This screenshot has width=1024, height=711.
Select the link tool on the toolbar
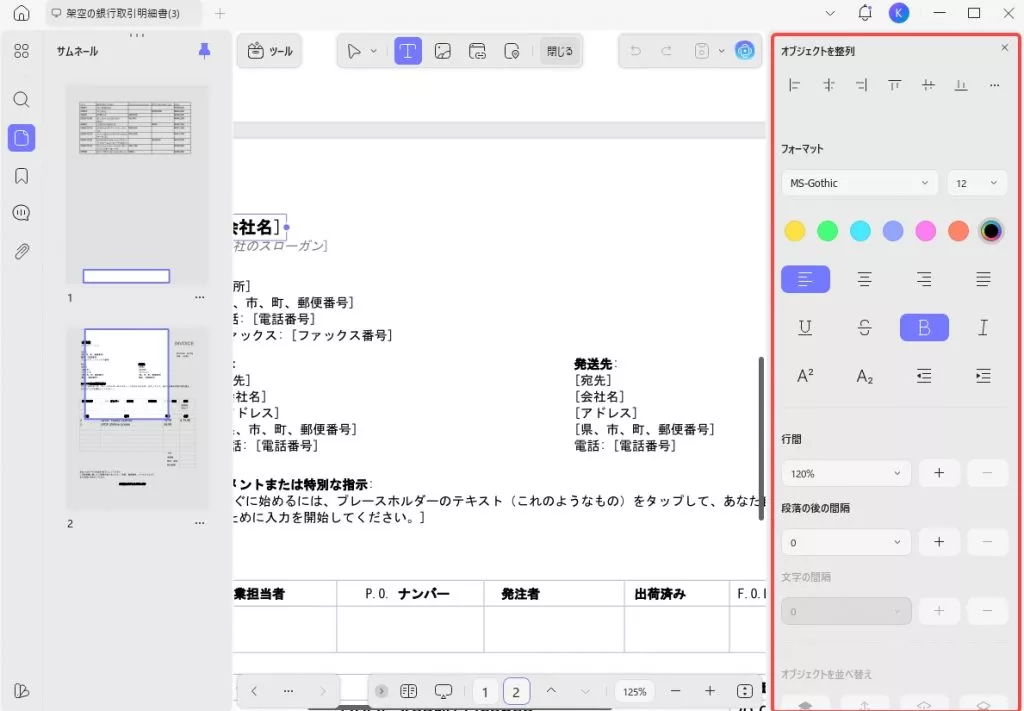pos(477,50)
